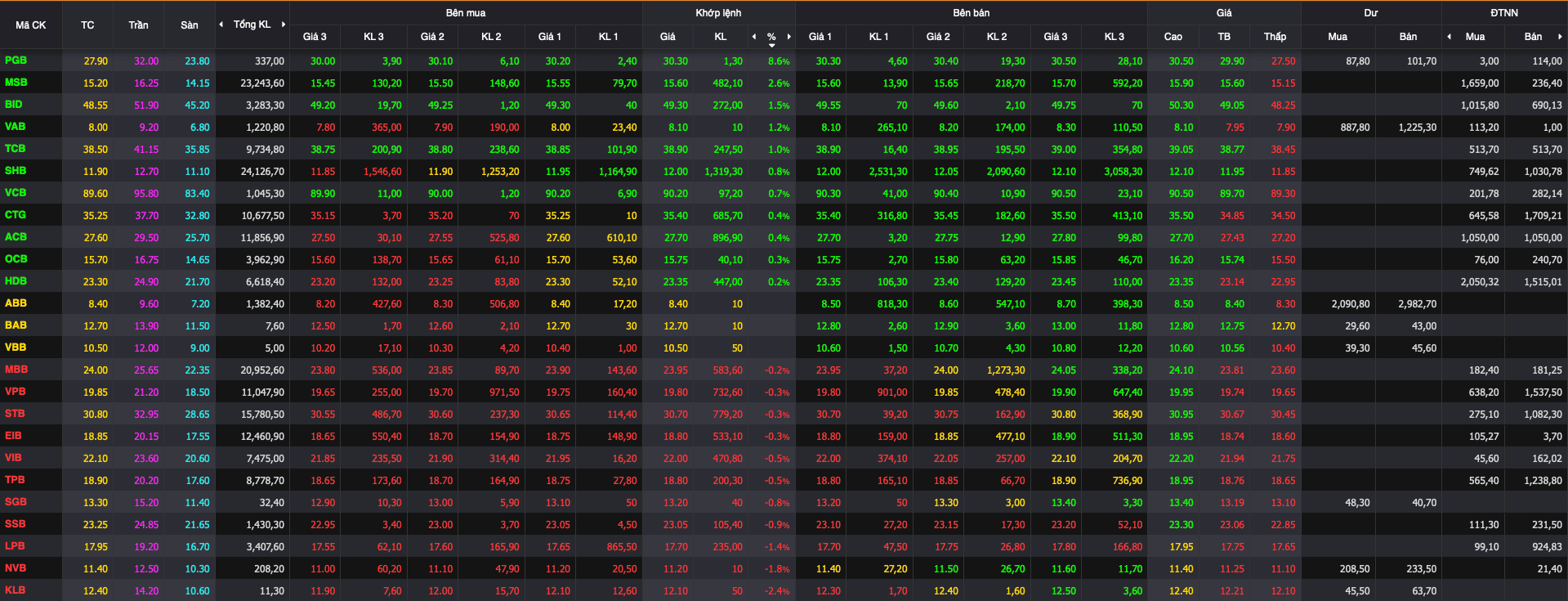Screen dimensions: 1568x601
Task: Open the SSB stock symbol
Action: pos(15,524)
